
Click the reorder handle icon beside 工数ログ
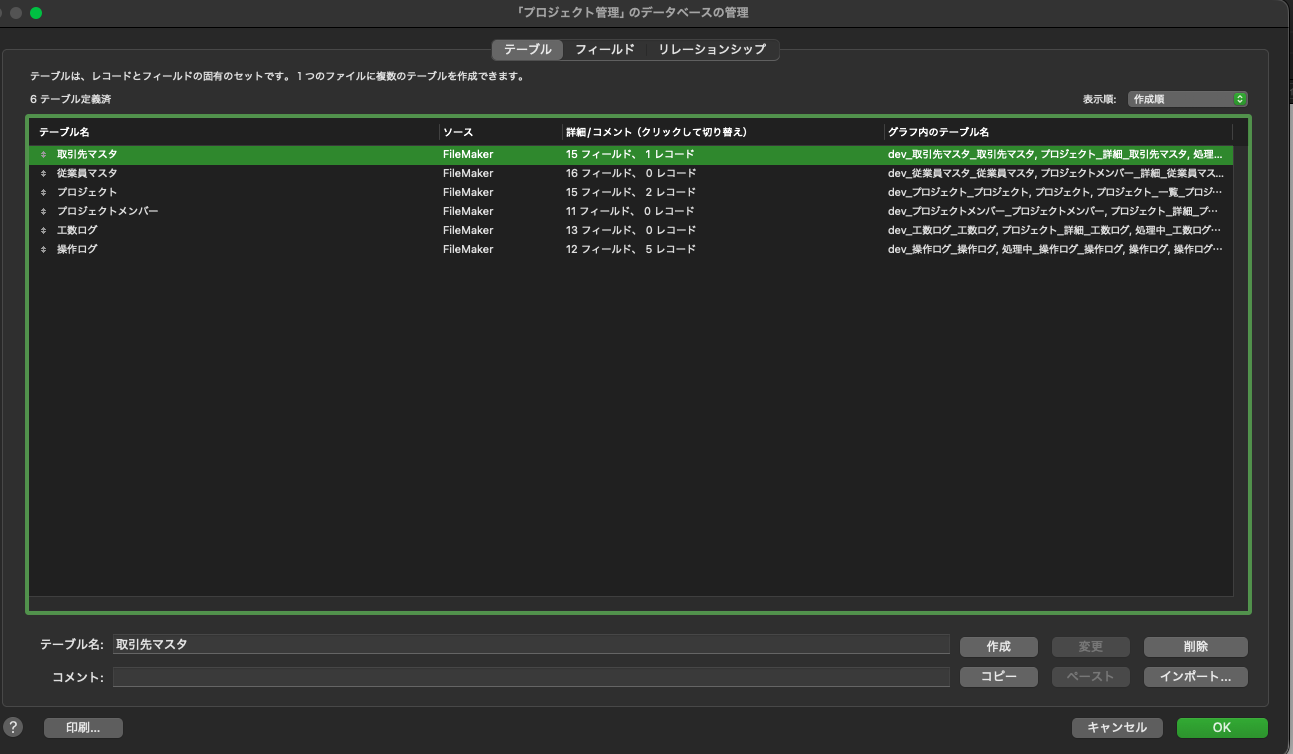click(43, 231)
